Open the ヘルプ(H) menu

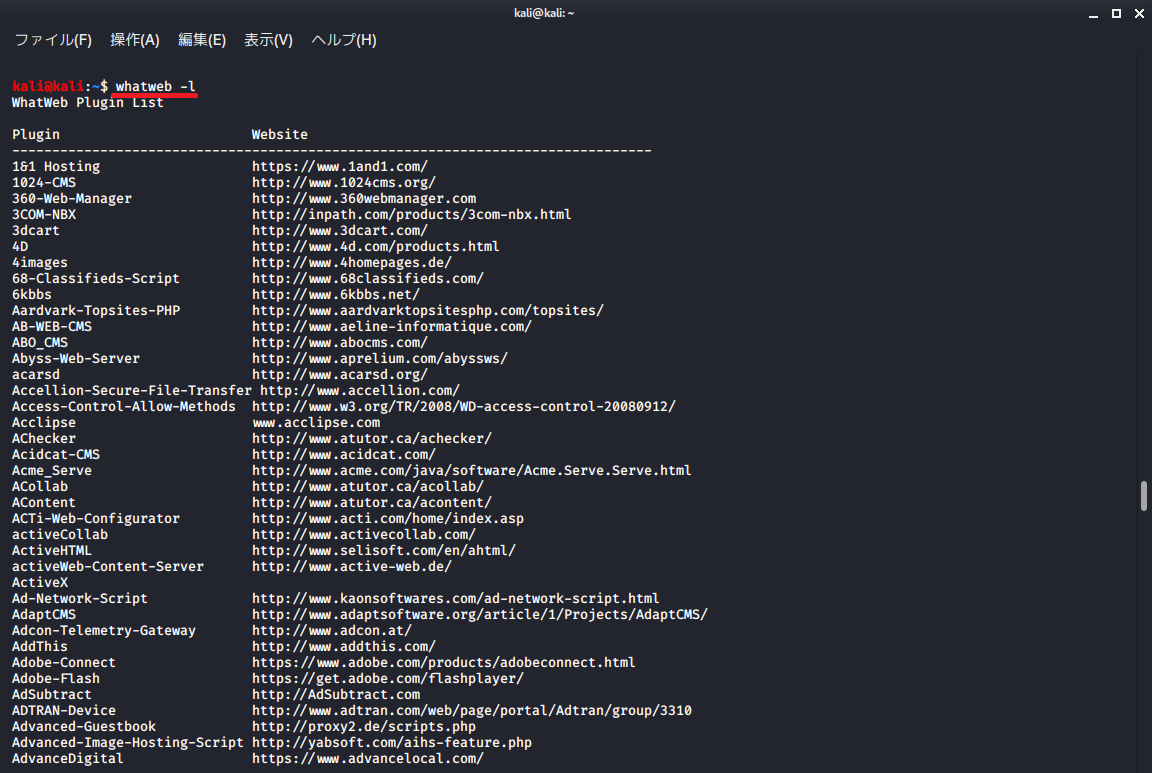[344, 40]
